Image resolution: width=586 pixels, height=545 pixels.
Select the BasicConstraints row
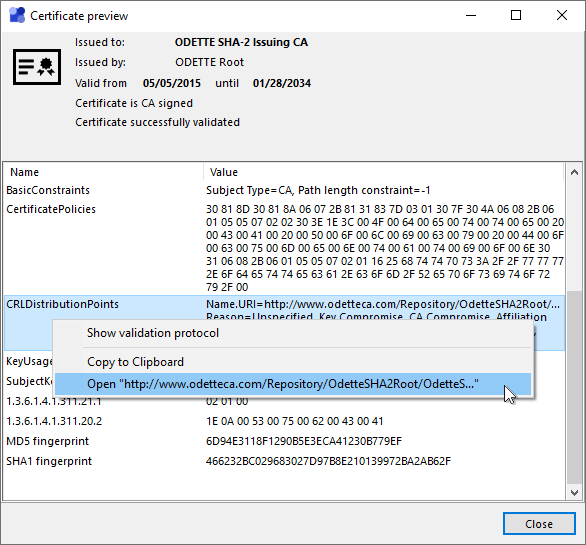coord(284,190)
